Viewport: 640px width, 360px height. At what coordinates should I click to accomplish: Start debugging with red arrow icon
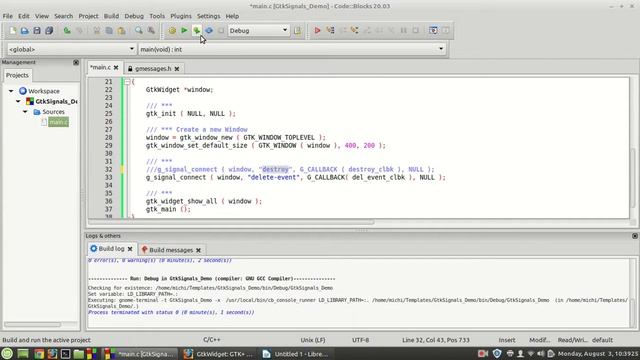point(317,31)
